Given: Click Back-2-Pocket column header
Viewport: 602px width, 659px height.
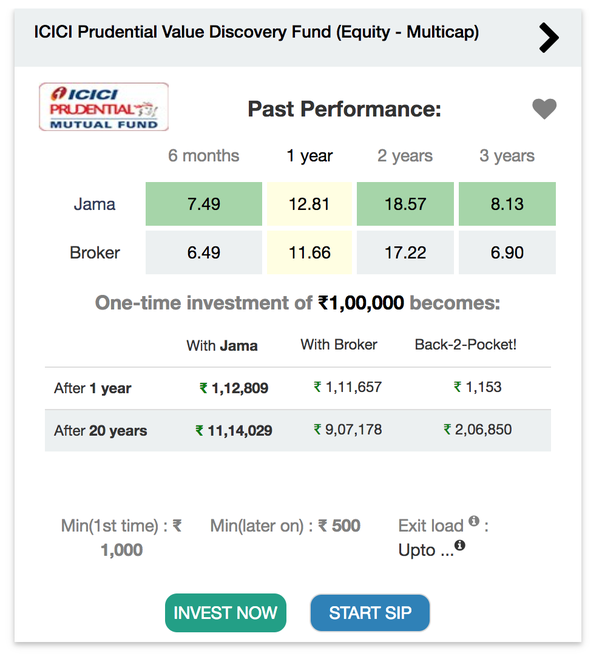Looking at the screenshot, I should (x=465, y=345).
